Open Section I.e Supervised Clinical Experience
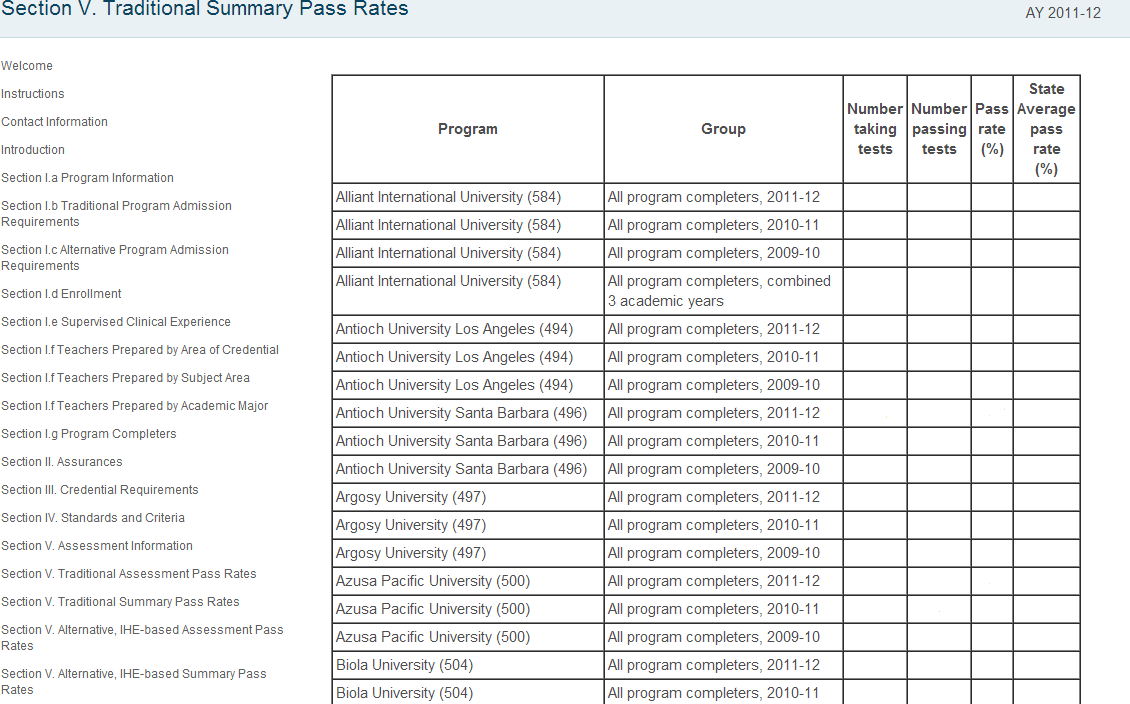 tap(116, 322)
